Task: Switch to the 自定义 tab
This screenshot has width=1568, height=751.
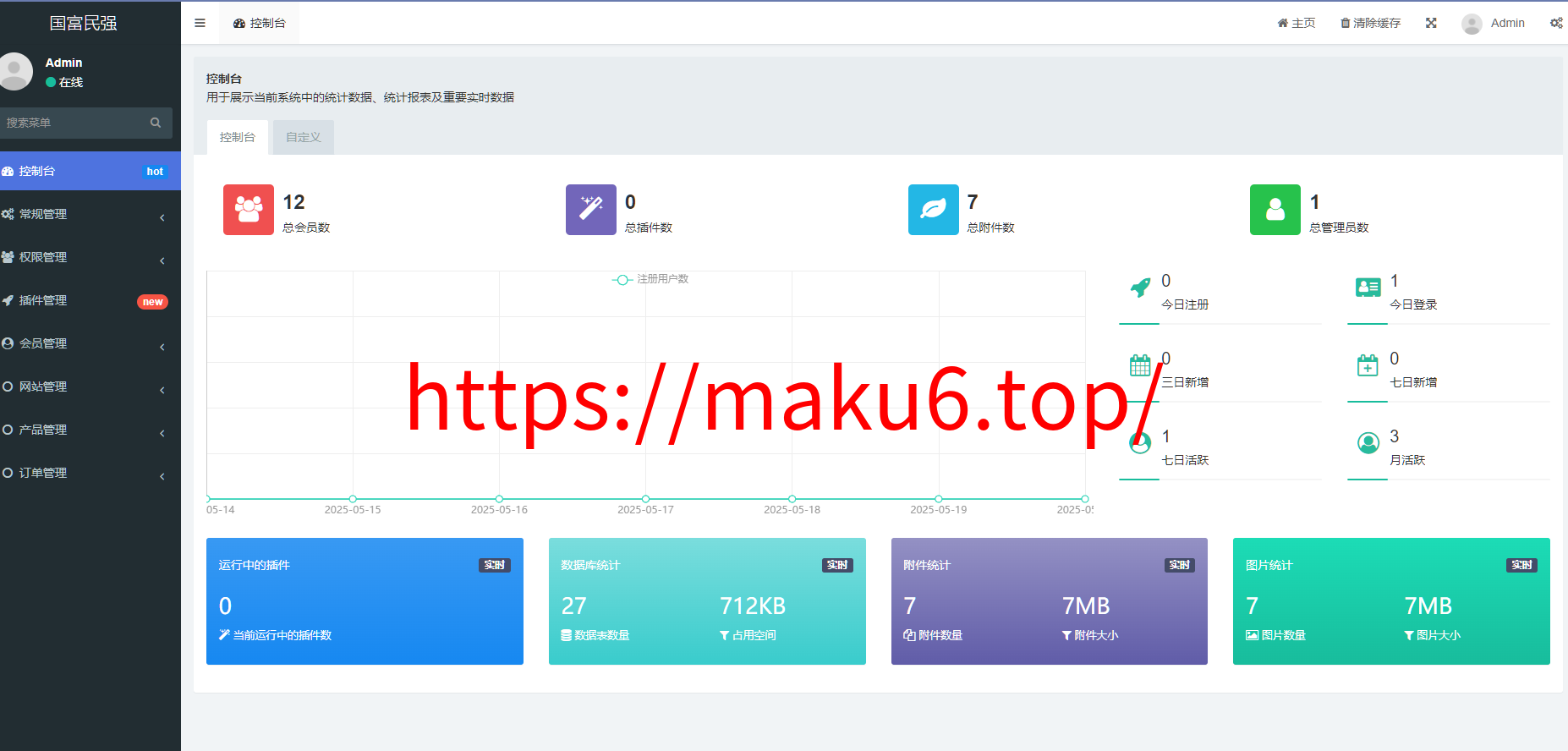Action: click(304, 137)
